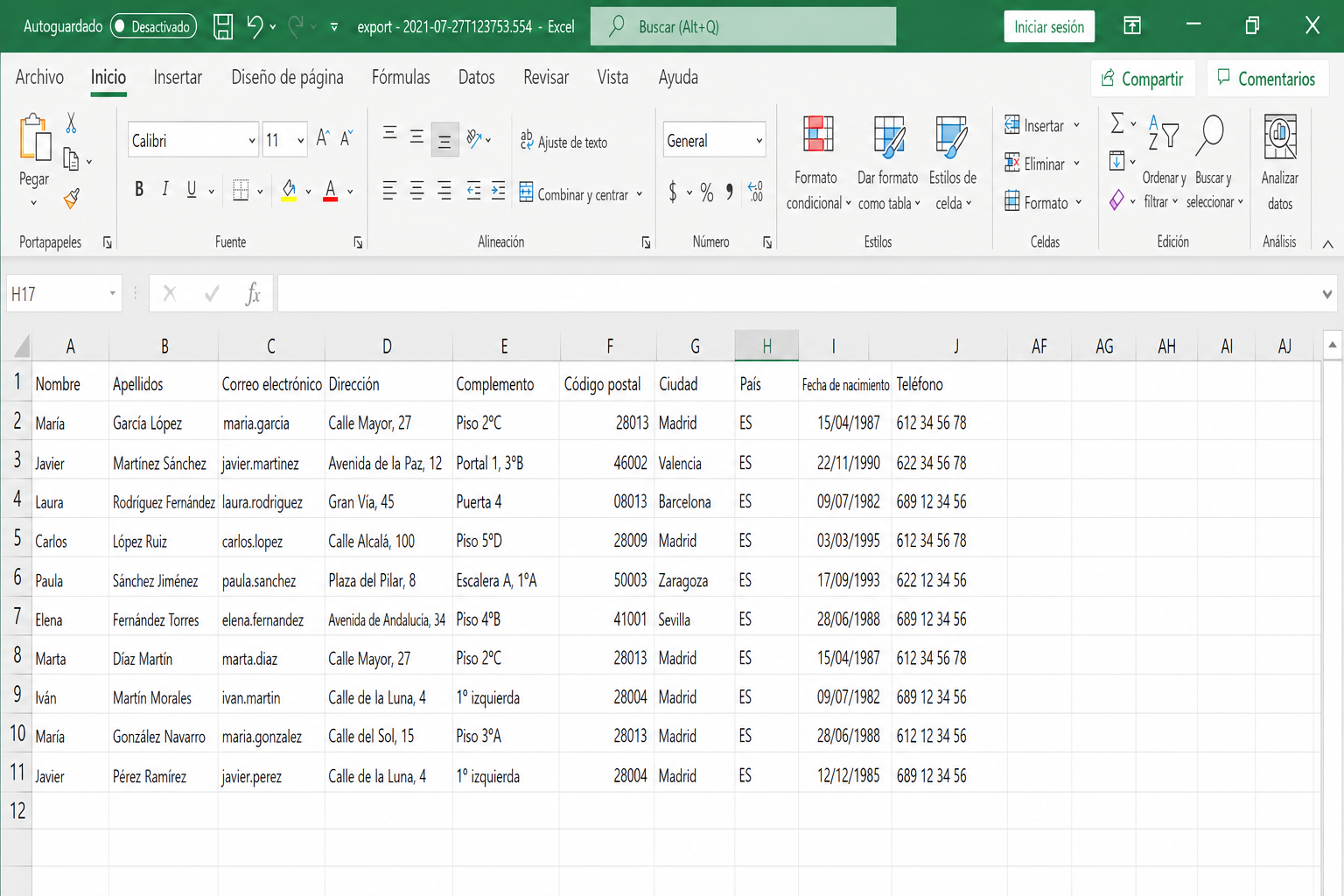Open Buscar y seleccionar magnifier

tap(1211, 136)
